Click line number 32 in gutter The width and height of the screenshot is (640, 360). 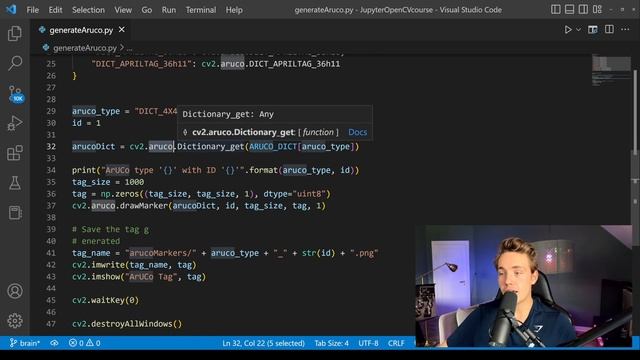pyautogui.click(x=51, y=147)
